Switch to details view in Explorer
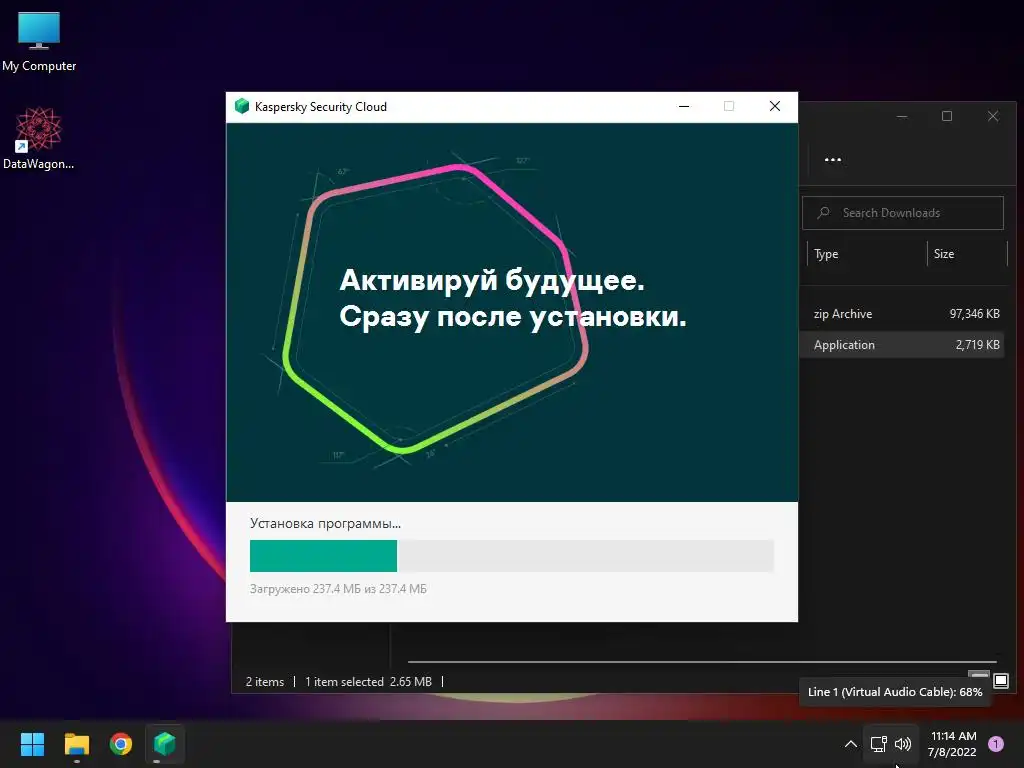Screen dimensions: 1024x768 tap(978, 675)
